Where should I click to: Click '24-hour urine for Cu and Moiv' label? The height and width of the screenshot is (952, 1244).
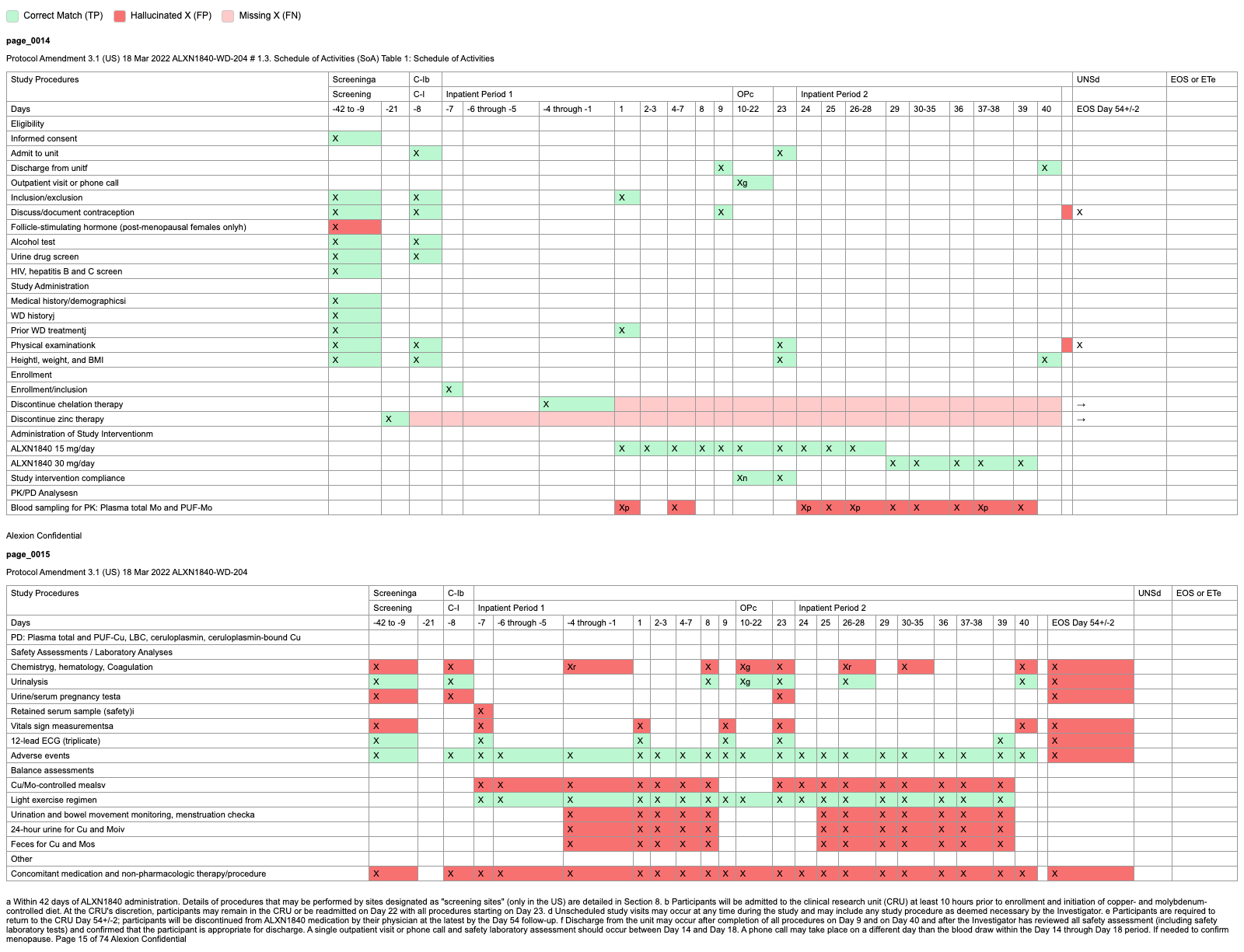(68, 829)
